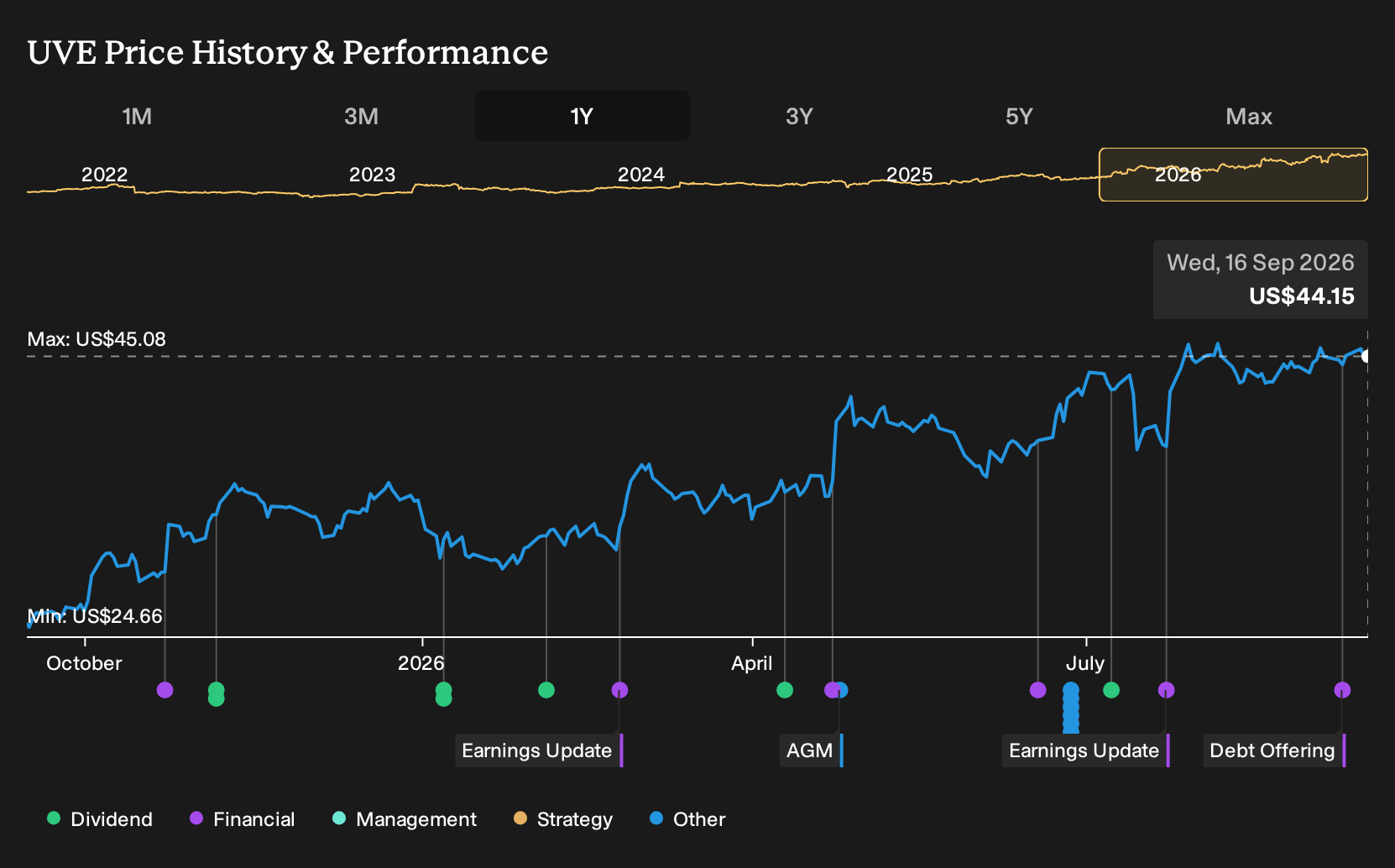
Task: Toggle Strategy events in the legend
Action: (x=563, y=819)
